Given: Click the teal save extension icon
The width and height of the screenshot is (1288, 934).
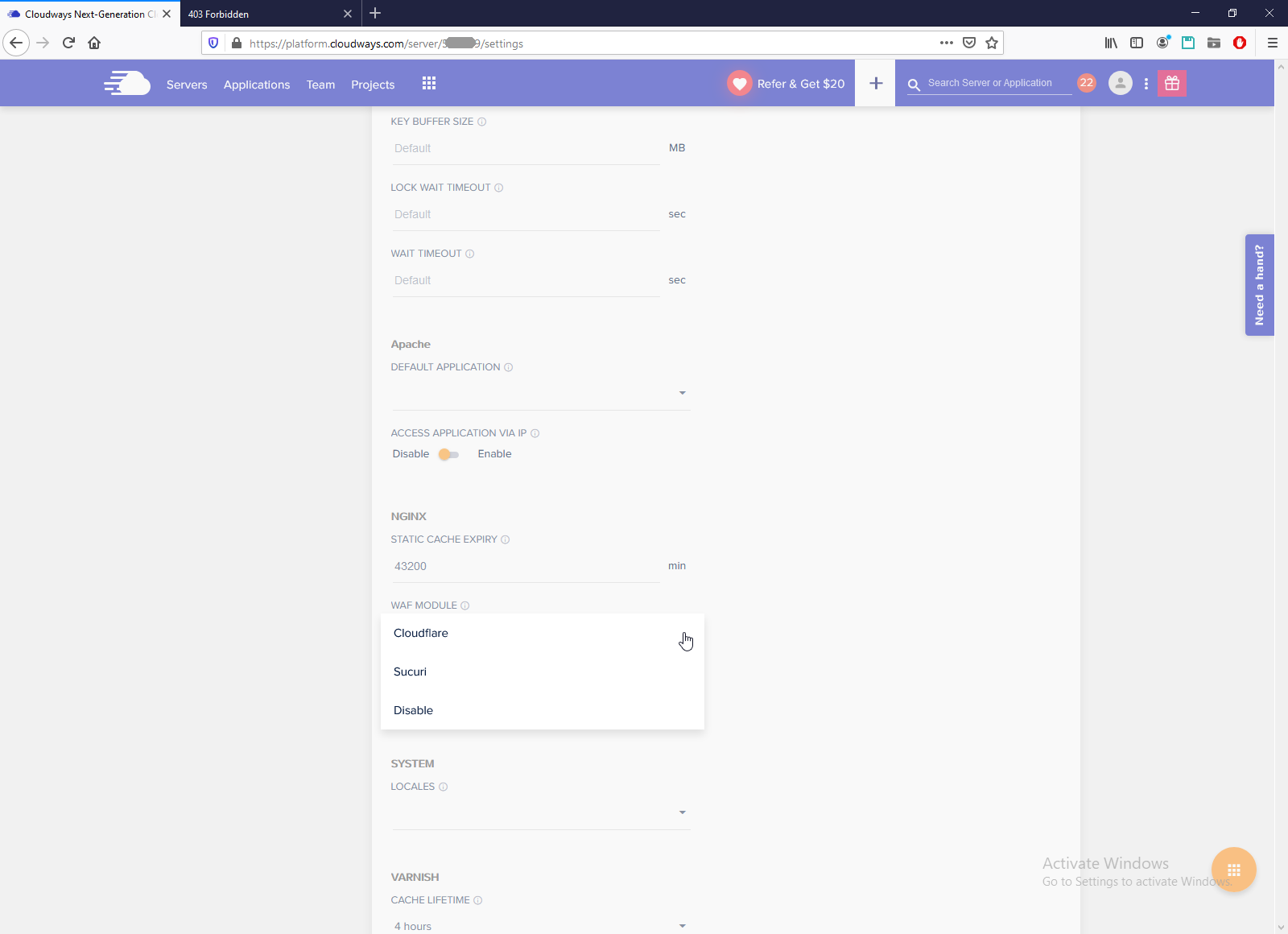Looking at the screenshot, I should pos(1188,43).
